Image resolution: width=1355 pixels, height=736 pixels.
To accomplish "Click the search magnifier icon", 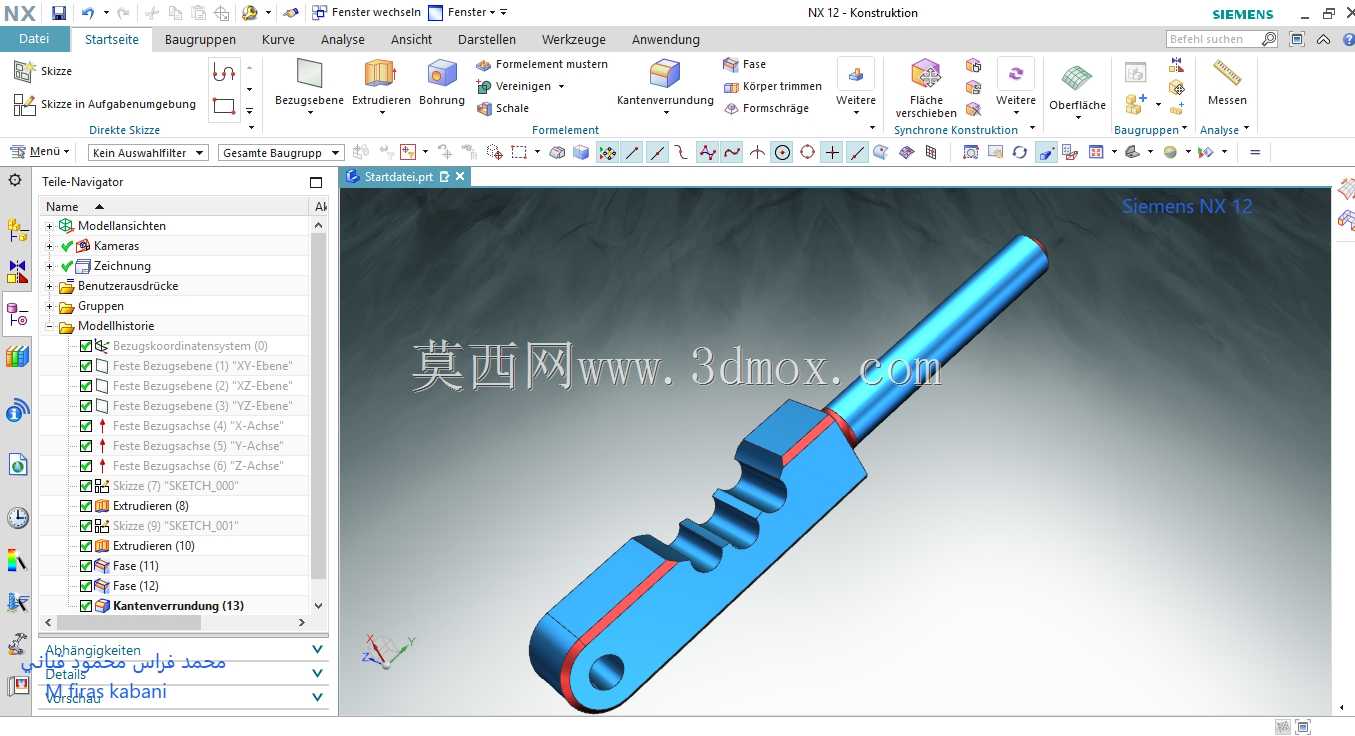I will [1269, 39].
